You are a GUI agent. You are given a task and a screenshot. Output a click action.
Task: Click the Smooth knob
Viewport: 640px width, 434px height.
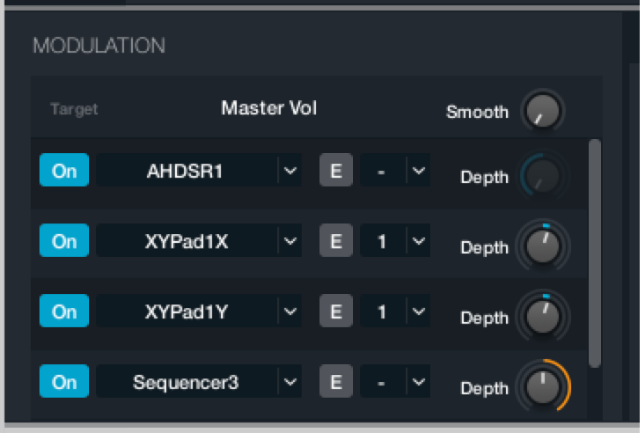(543, 111)
